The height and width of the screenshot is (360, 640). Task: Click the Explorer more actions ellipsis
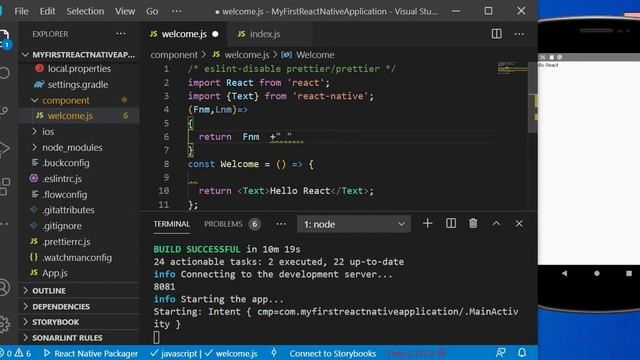pos(121,34)
